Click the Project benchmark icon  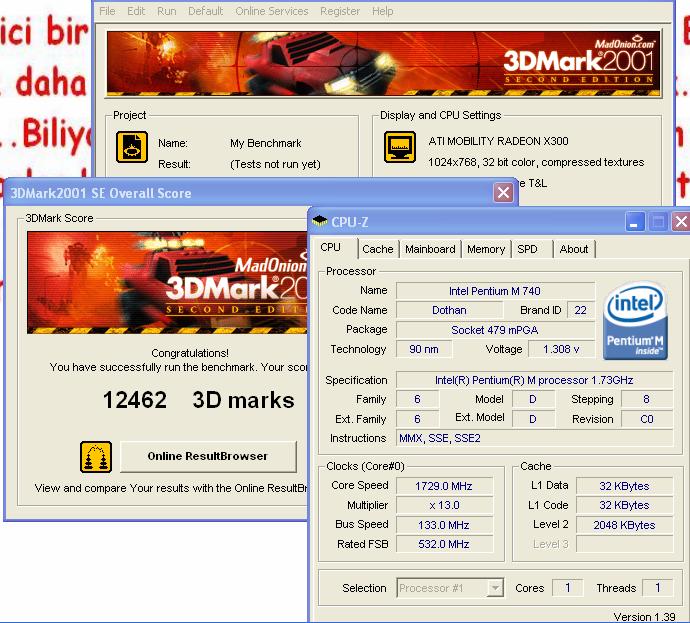[x=132, y=147]
